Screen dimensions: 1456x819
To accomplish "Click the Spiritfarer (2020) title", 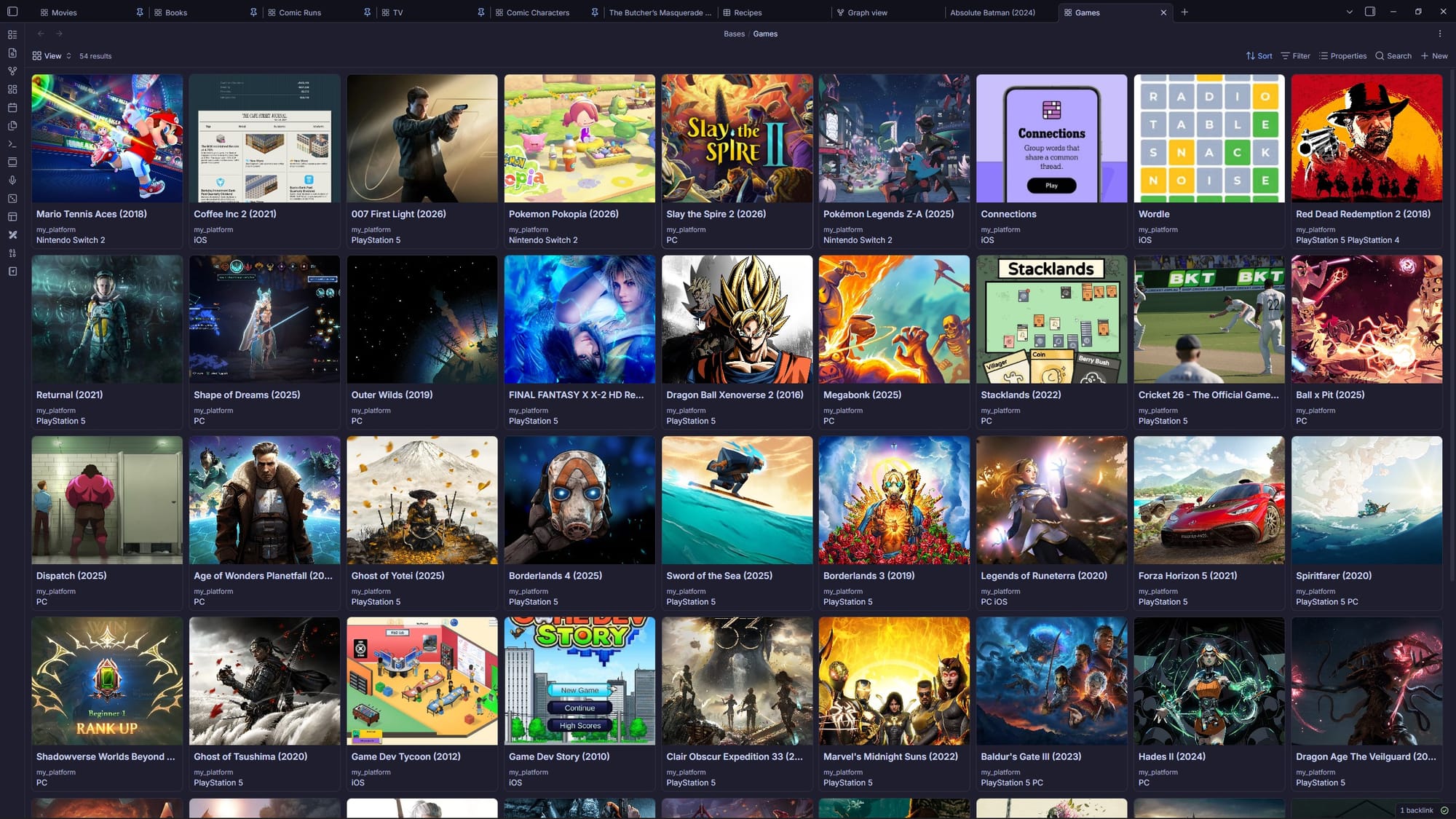I will (x=1334, y=576).
